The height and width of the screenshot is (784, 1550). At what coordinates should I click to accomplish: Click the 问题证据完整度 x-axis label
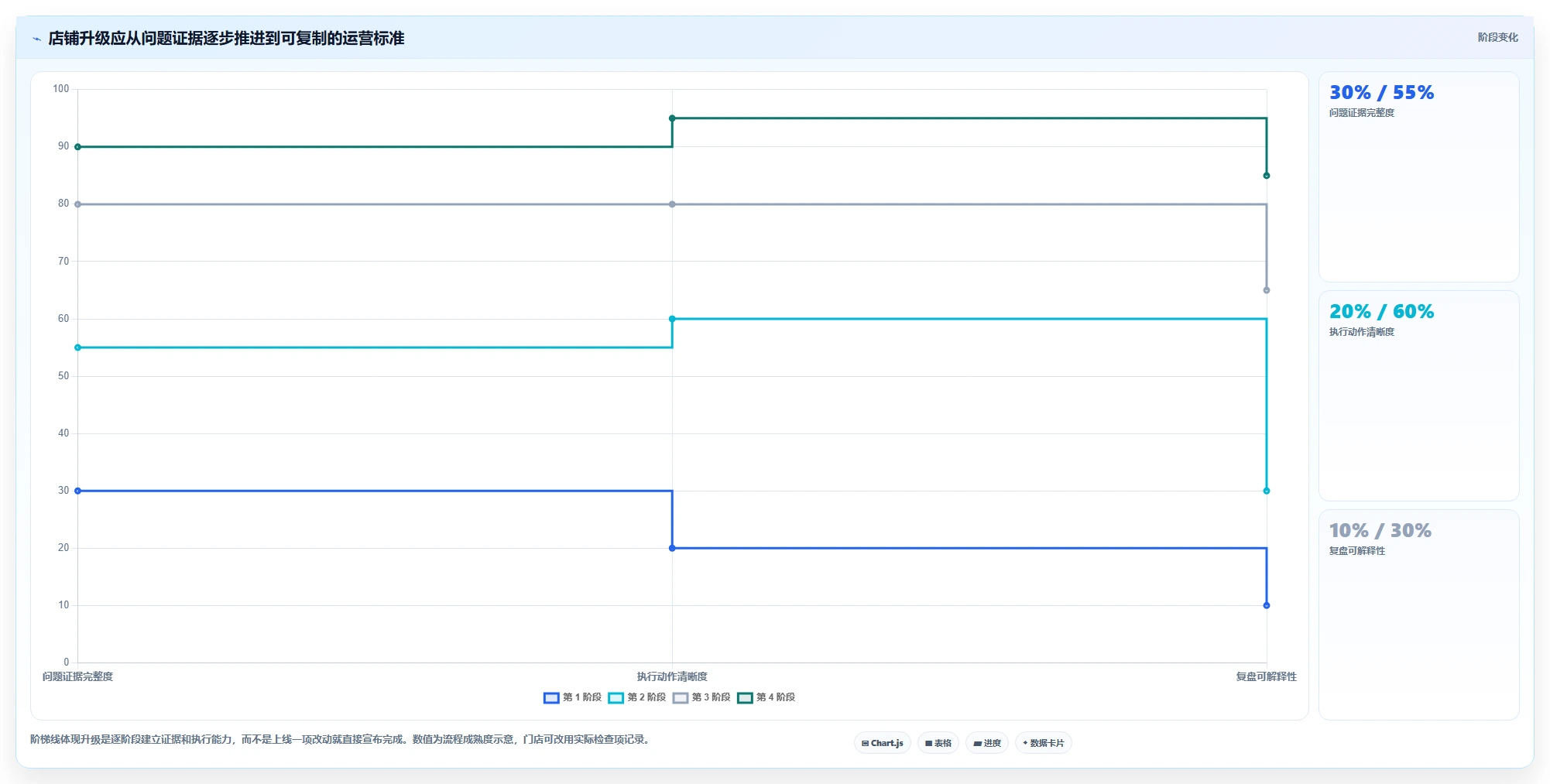click(77, 676)
